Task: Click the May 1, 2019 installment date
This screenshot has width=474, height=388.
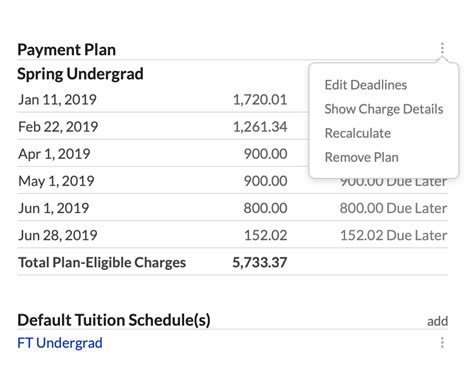Action: [56, 181]
